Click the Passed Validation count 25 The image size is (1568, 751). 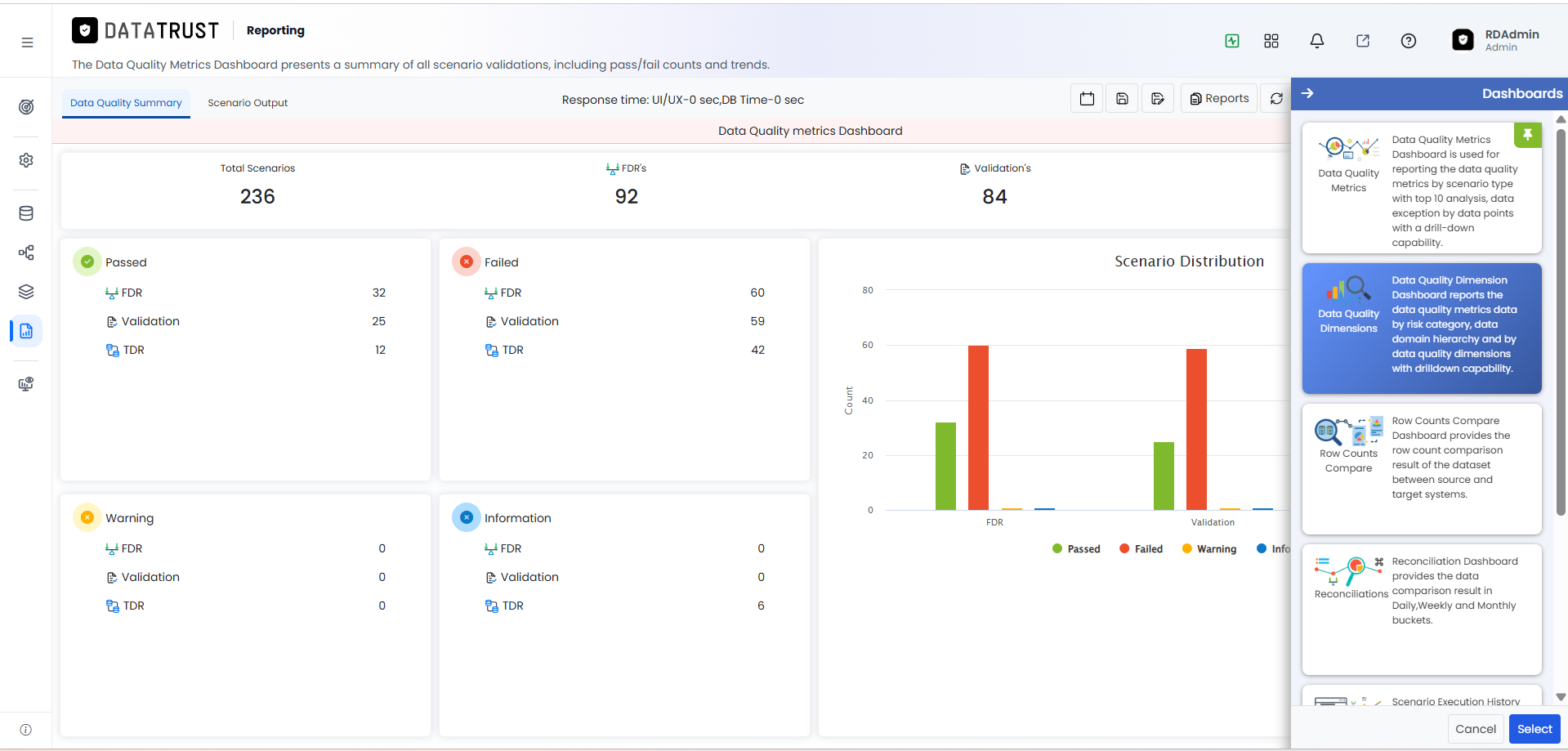click(x=379, y=321)
